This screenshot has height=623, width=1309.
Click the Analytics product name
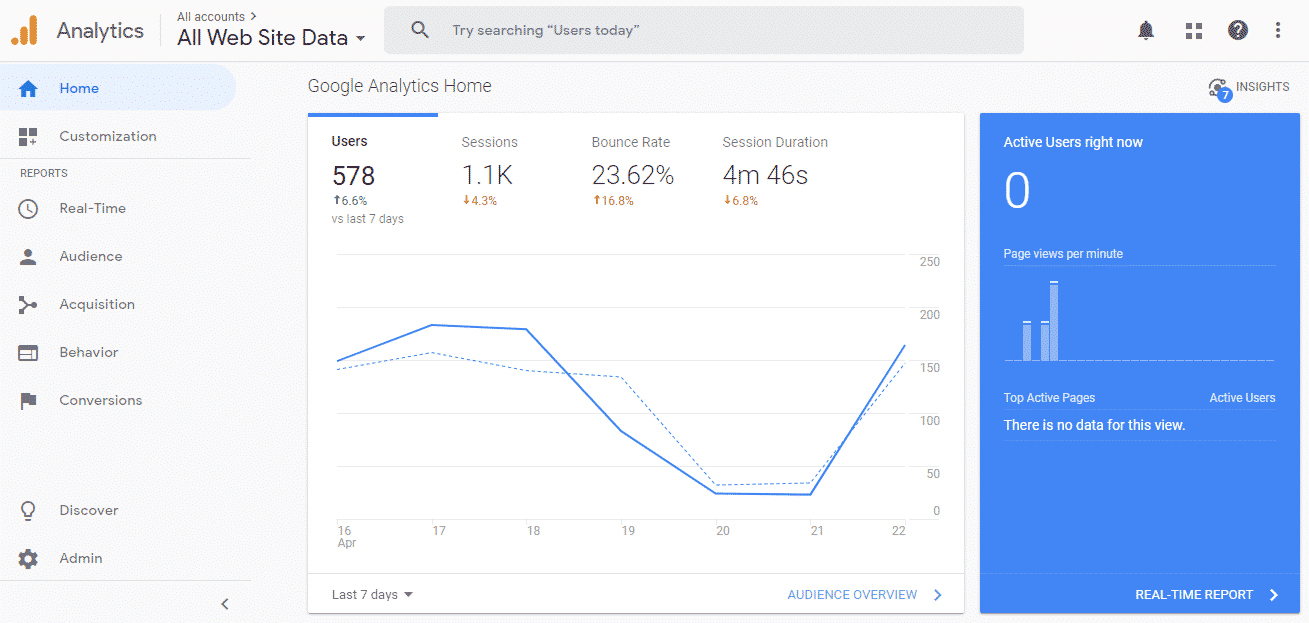tap(100, 30)
